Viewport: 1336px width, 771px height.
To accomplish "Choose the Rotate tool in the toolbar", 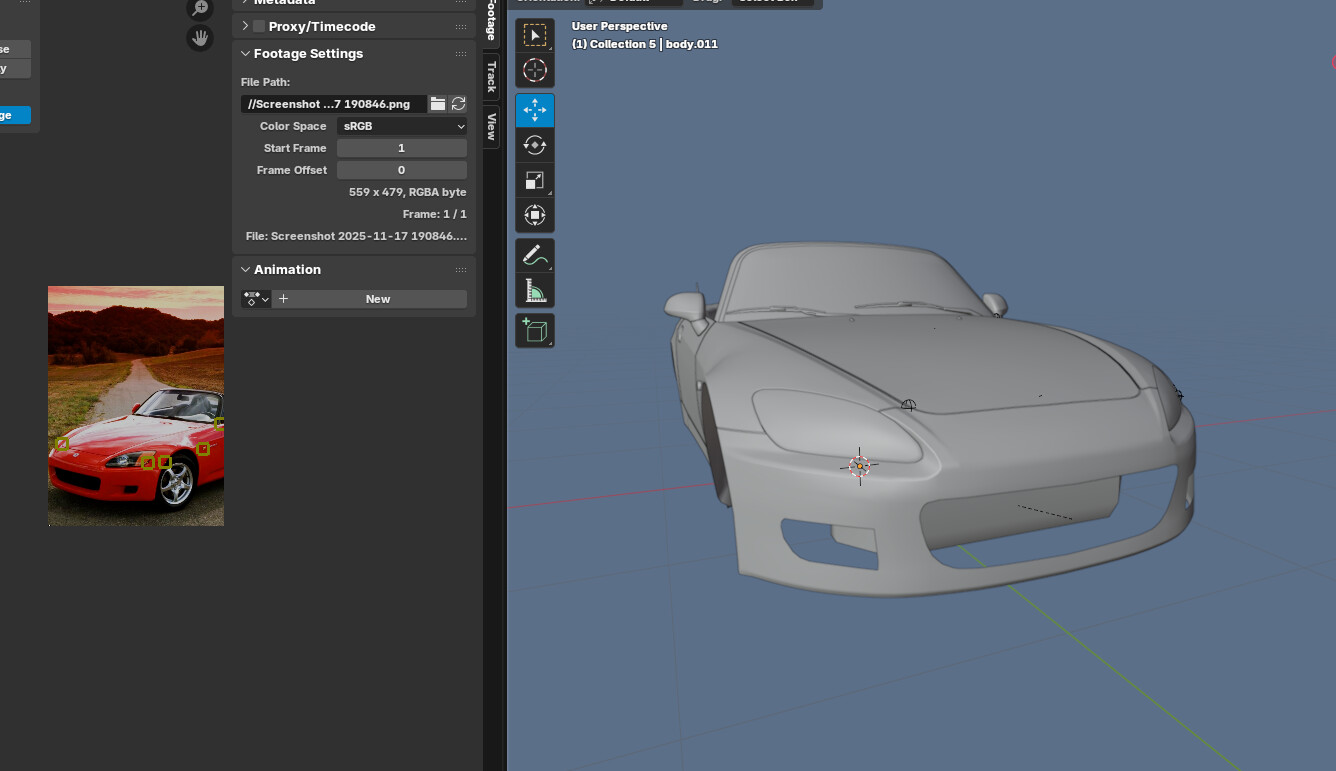I will pos(535,145).
